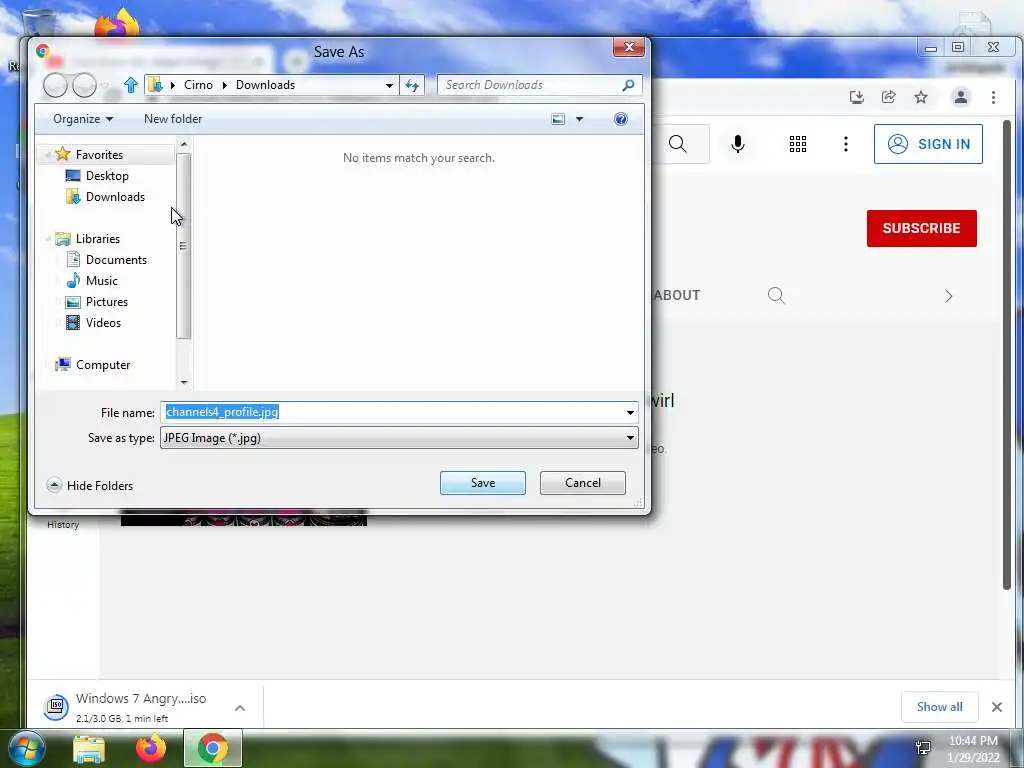The image size is (1024, 768).
Task: Click navigation pane scroll up arrow
Action: [x=184, y=144]
